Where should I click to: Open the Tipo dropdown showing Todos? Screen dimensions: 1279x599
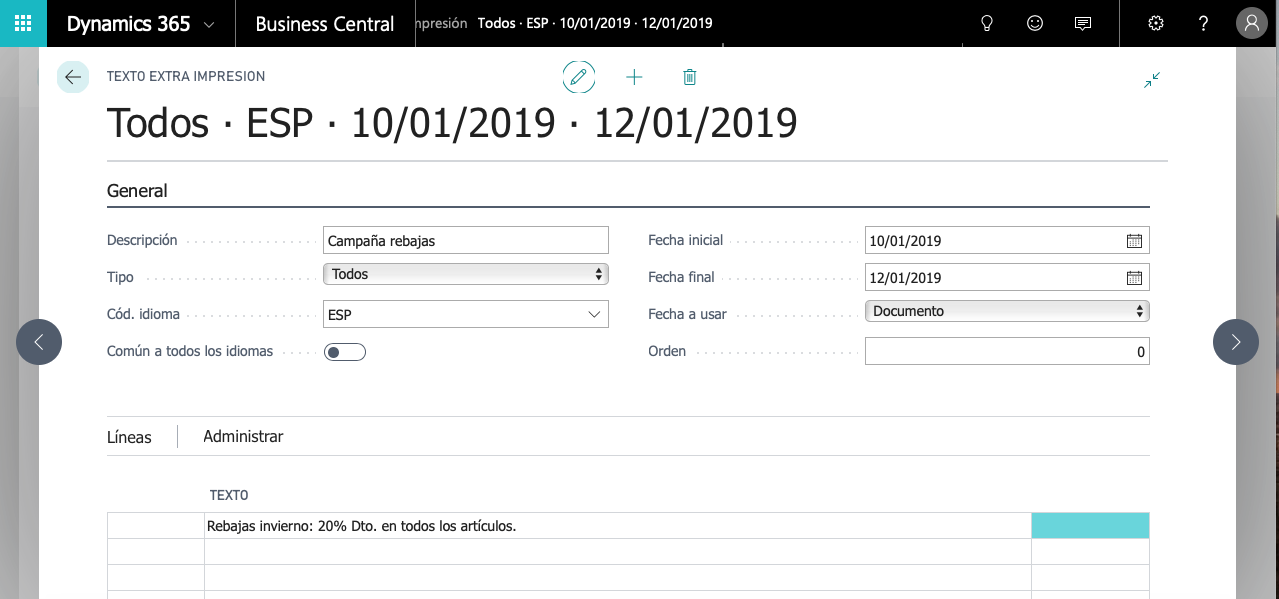466,274
